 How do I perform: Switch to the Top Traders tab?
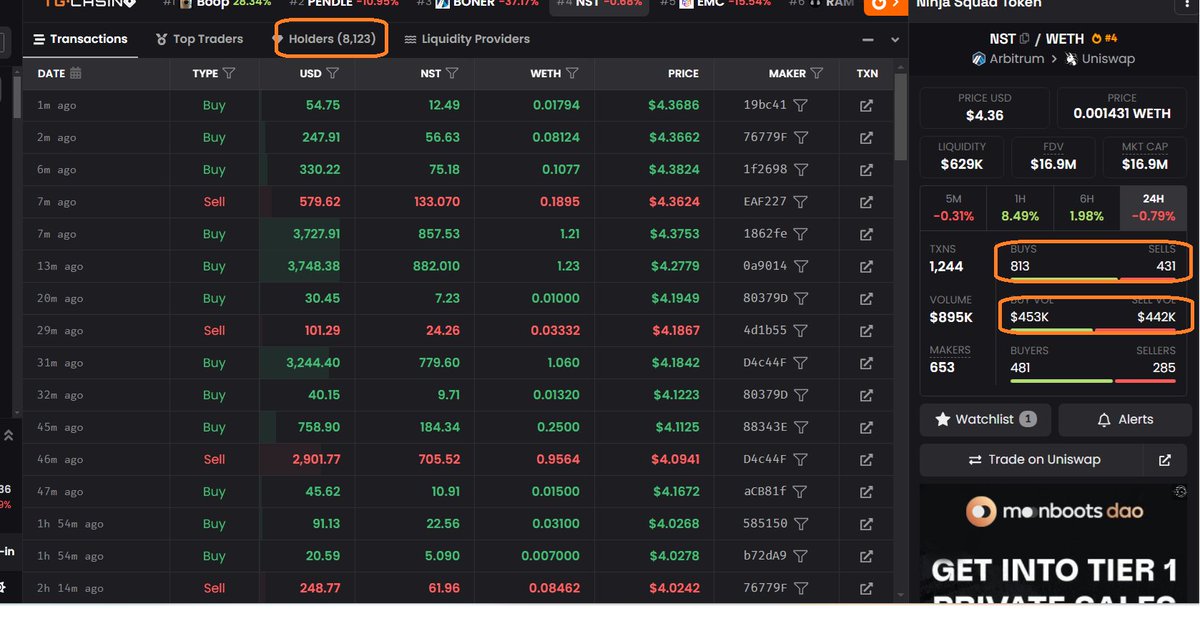coord(200,39)
